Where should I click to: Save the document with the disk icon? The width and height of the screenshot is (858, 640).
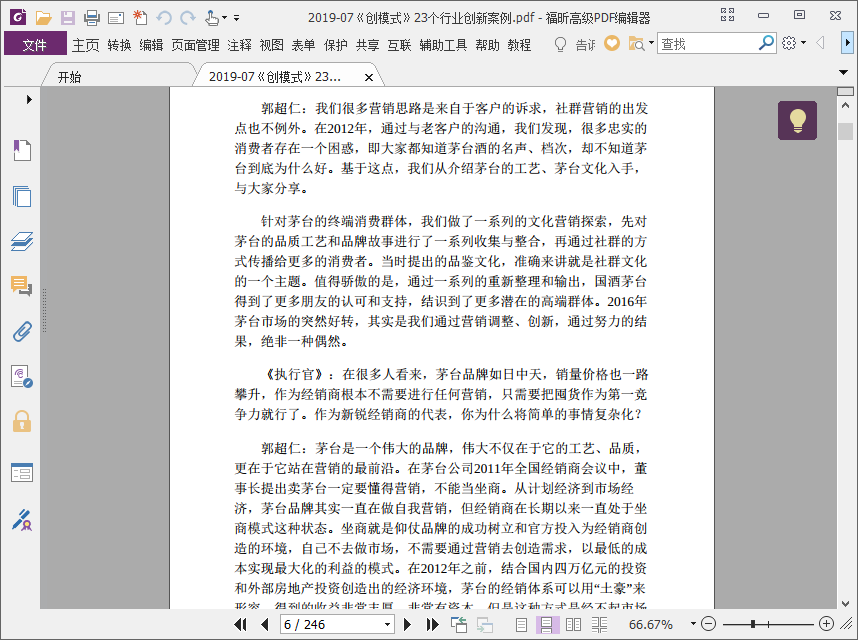coord(68,18)
